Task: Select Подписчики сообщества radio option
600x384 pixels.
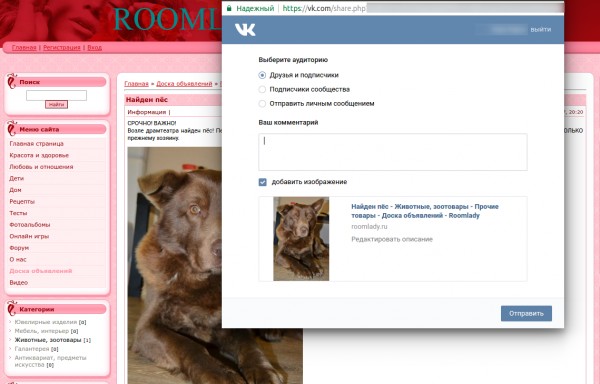Action: click(262, 89)
